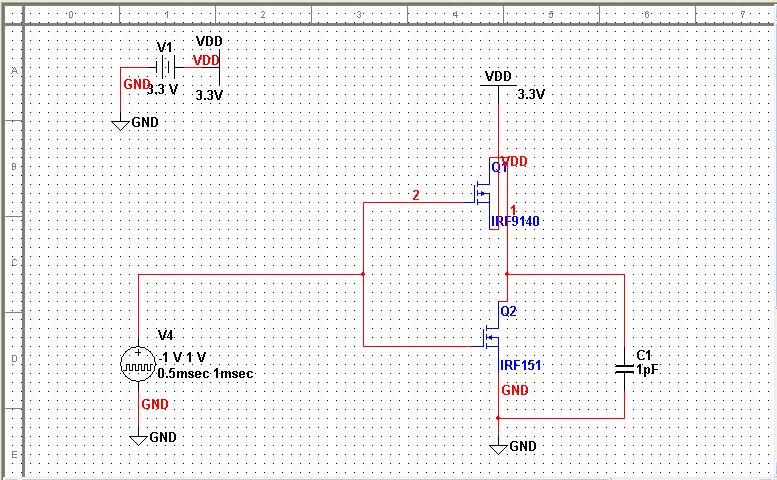
Task: Select the V1 battery symbol
Action: click(x=166, y=67)
